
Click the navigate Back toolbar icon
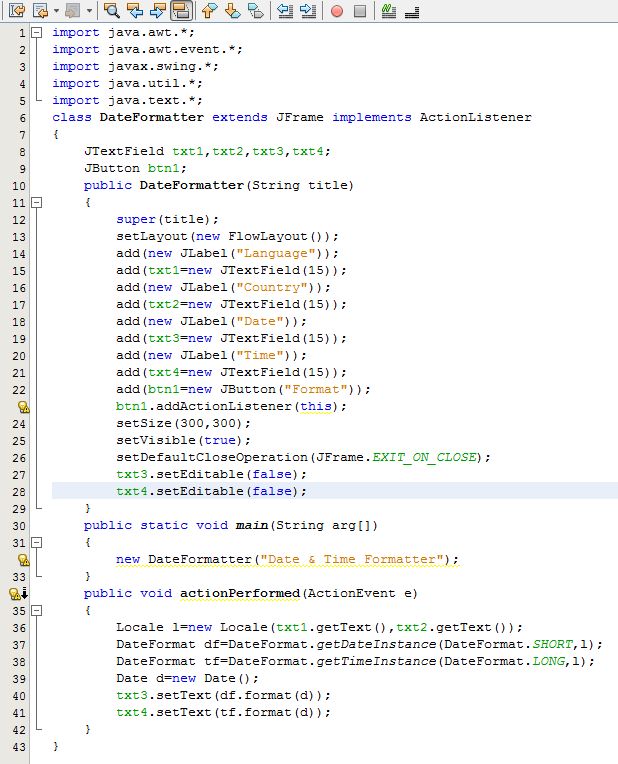coord(40,10)
